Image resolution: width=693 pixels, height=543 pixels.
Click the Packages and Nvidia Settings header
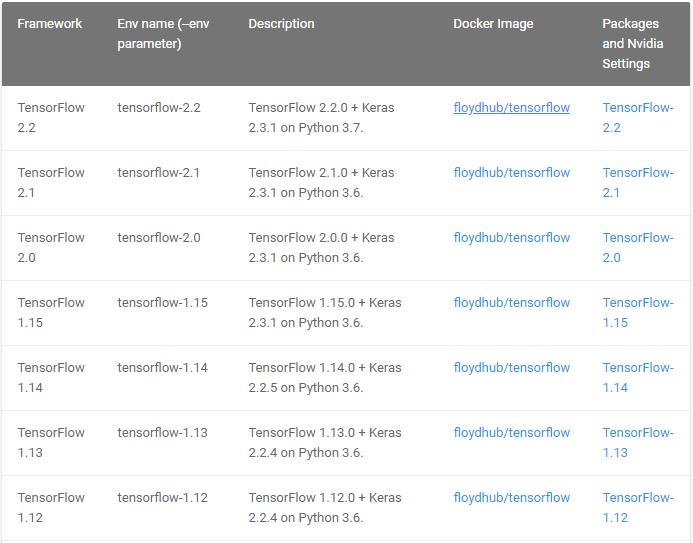tap(632, 44)
